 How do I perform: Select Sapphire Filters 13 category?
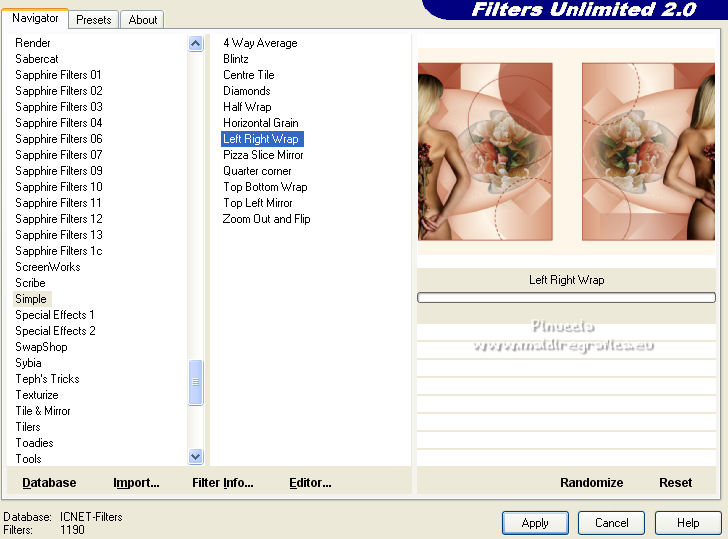point(58,235)
